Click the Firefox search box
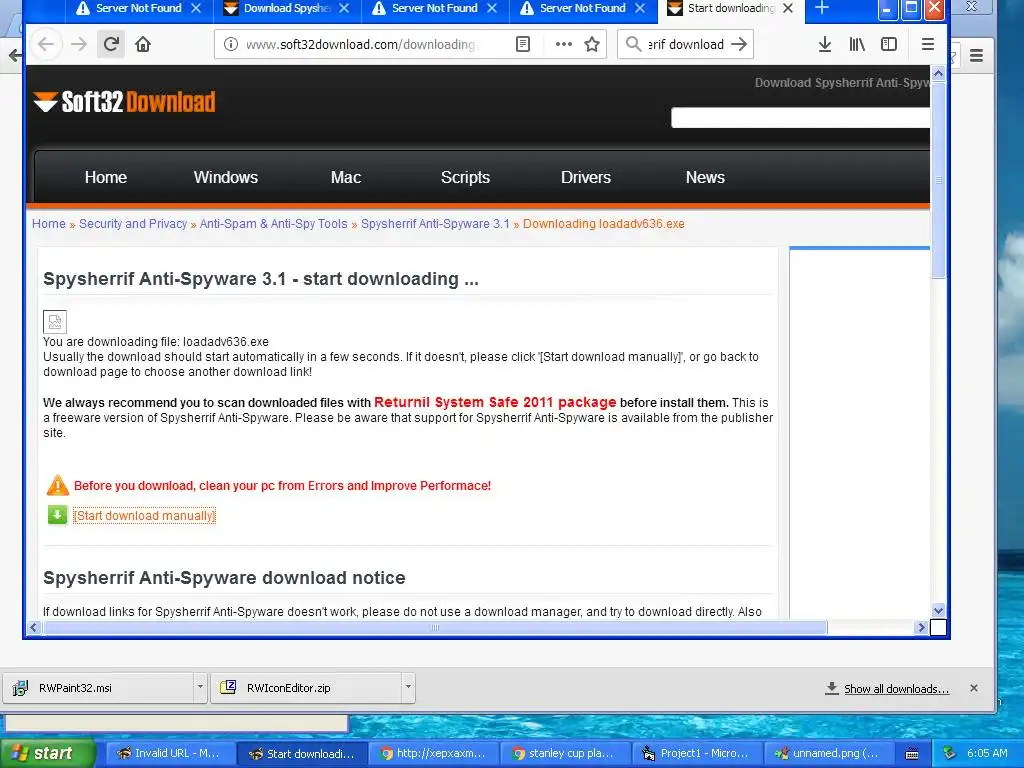 pyautogui.click(x=686, y=44)
